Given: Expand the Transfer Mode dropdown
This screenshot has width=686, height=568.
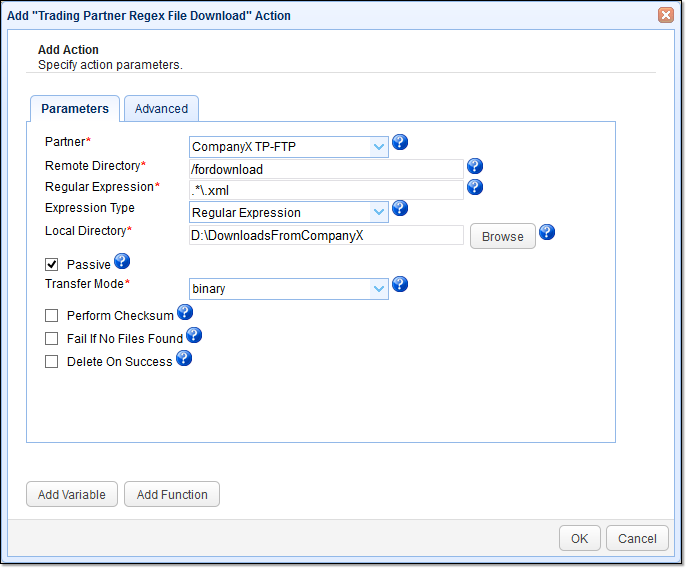Looking at the screenshot, I should click(379, 288).
